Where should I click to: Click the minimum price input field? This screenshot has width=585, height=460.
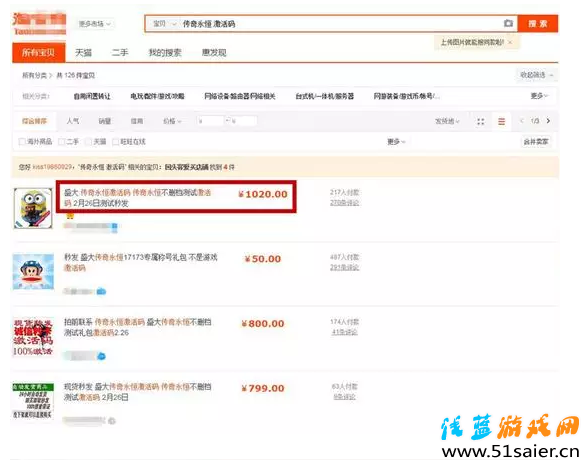pyautogui.click(x=211, y=121)
